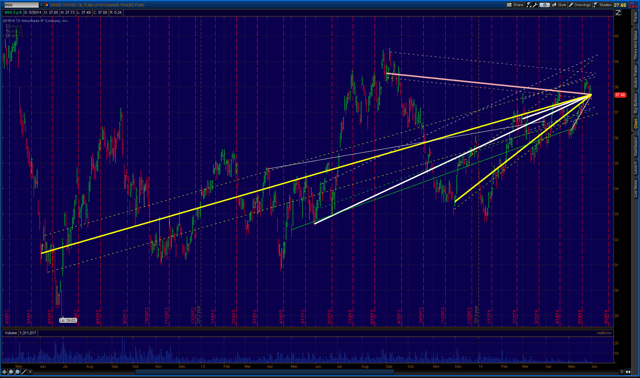Click the pan crosshair icon at bottom left
The image size is (640, 378).
(4, 372)
